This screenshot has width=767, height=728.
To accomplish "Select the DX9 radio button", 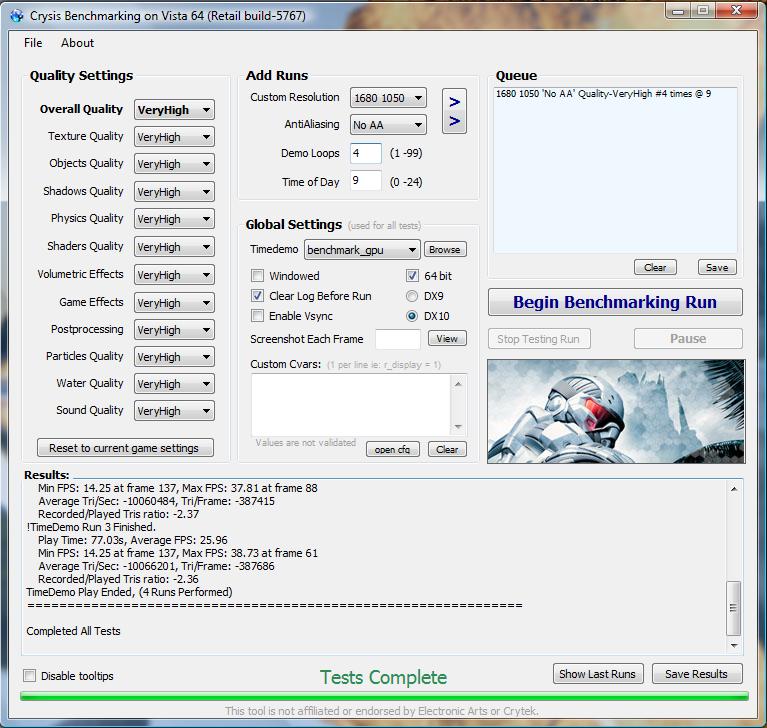I will point(412,296).
